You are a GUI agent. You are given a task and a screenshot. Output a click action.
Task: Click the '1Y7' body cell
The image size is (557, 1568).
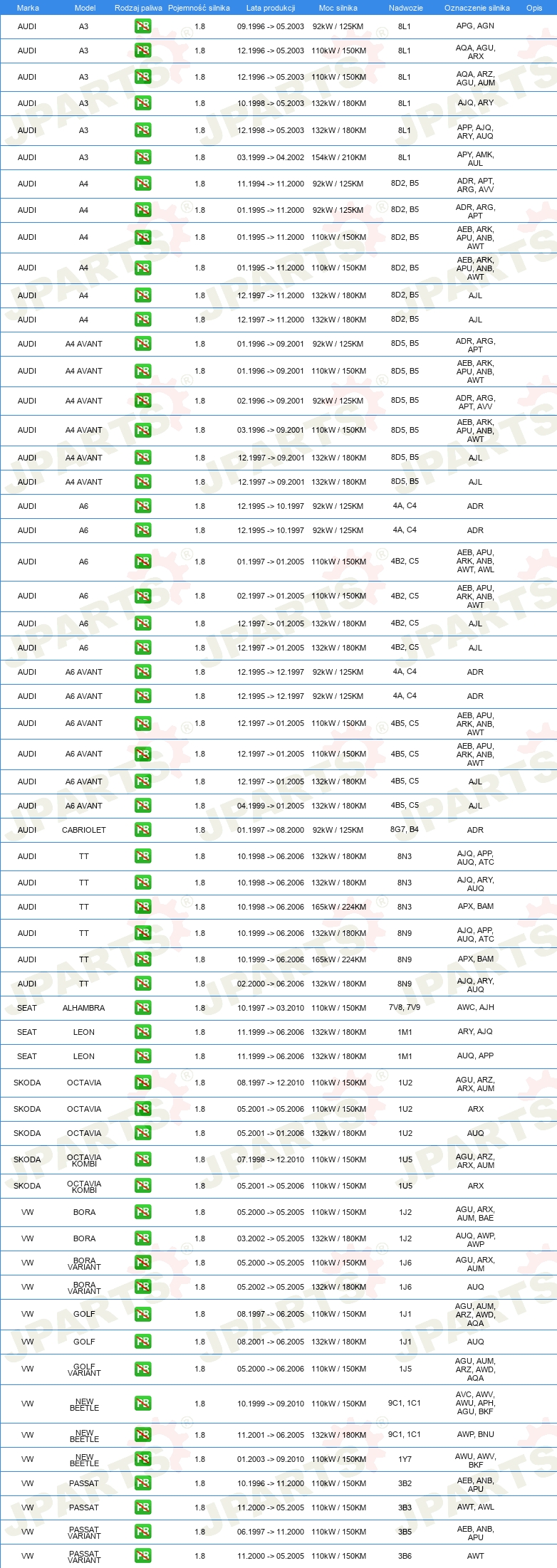[x=405, y=1459]
